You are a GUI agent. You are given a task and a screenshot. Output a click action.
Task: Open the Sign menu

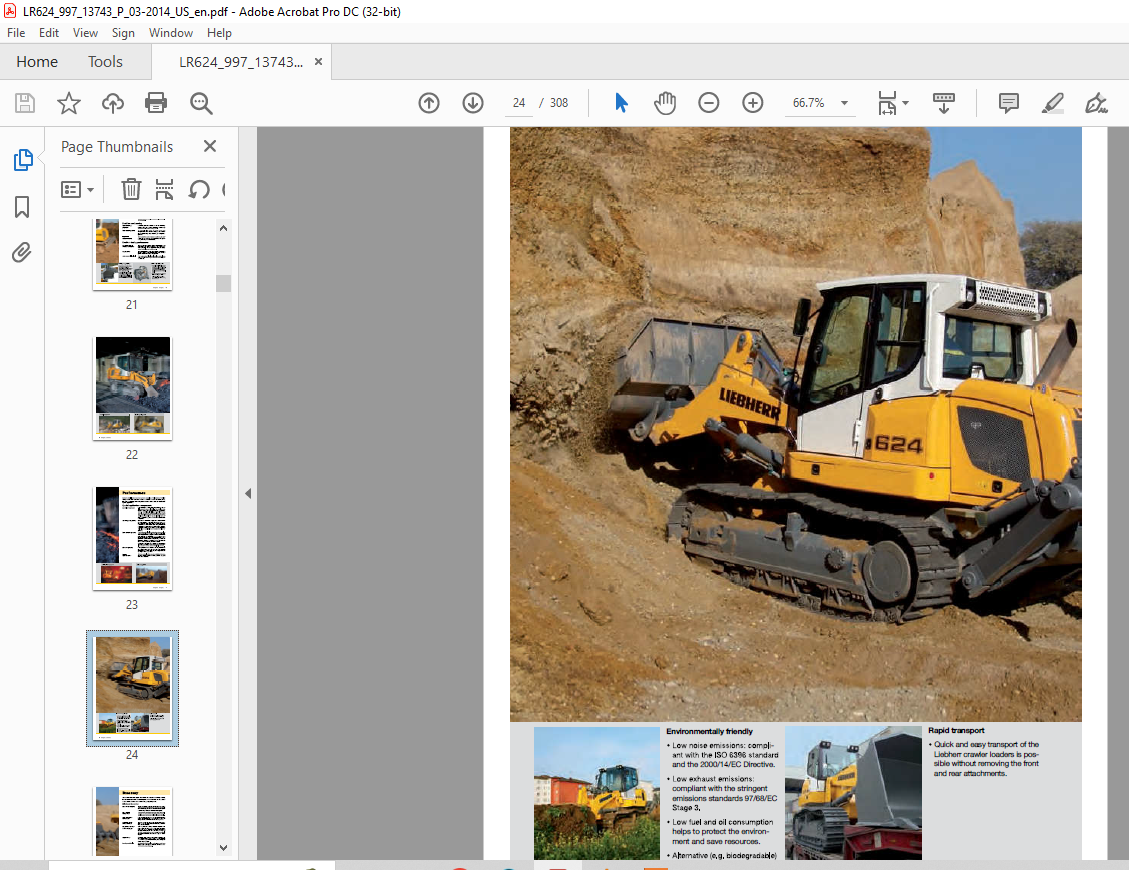point(123,33)
